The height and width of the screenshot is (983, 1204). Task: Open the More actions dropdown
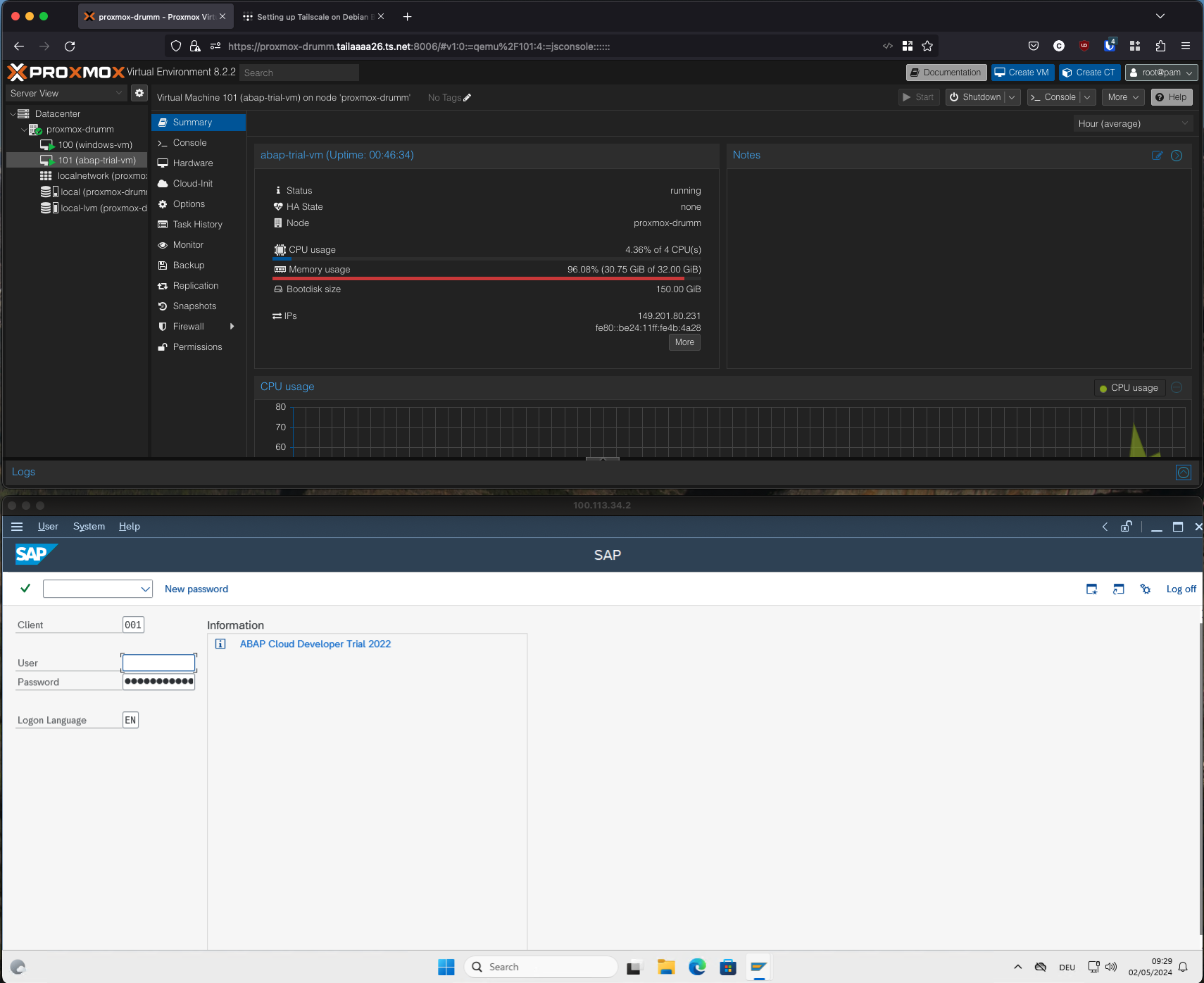pos(1123,97)
